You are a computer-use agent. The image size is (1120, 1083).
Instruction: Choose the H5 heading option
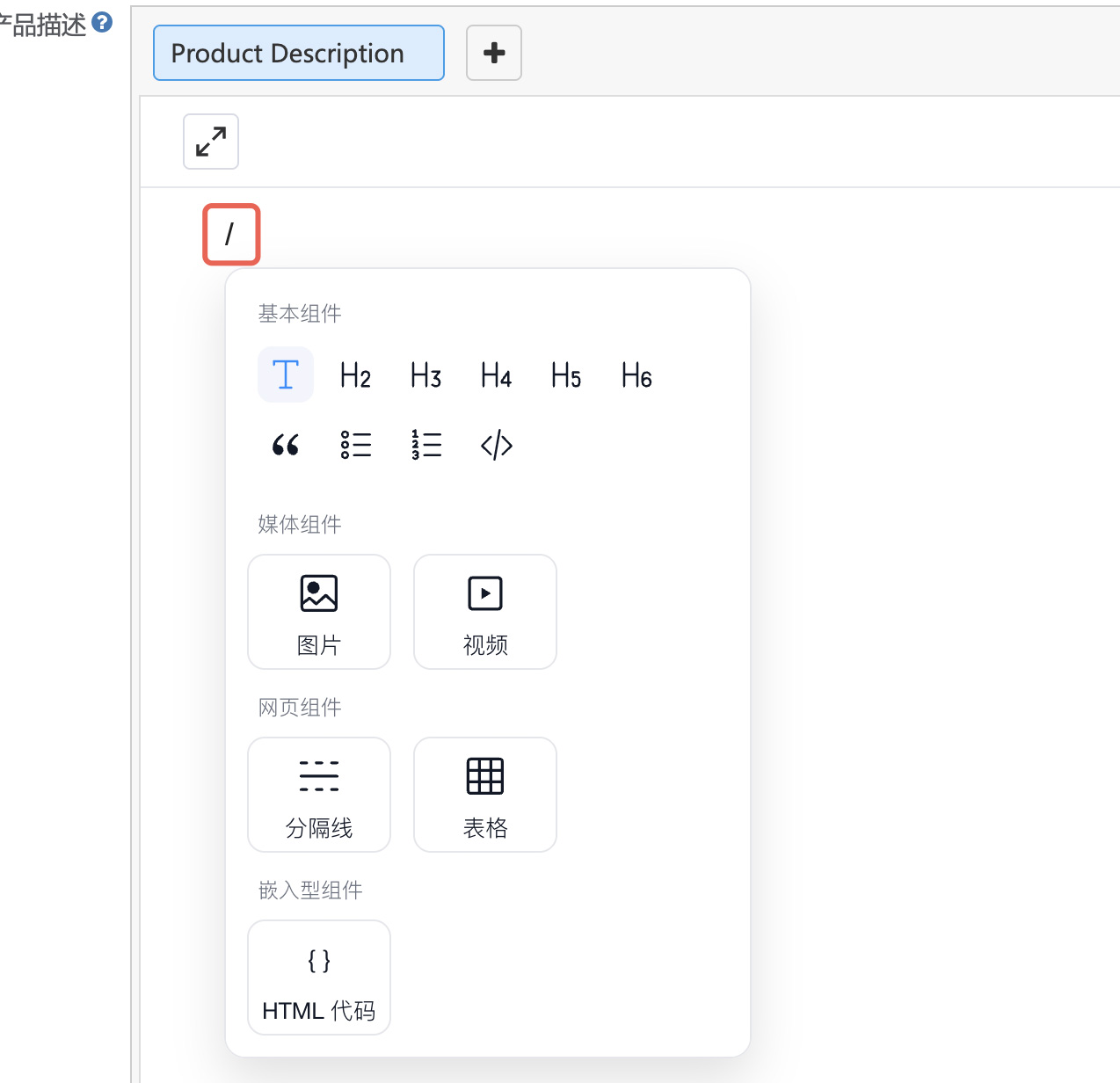[x=567, y=374]
